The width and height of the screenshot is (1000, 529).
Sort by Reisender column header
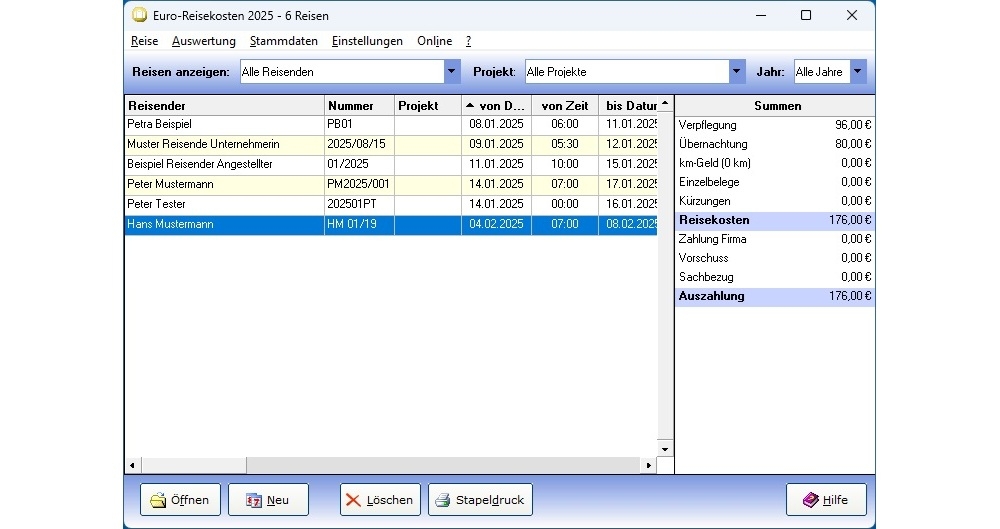click(x=224, y=106)
